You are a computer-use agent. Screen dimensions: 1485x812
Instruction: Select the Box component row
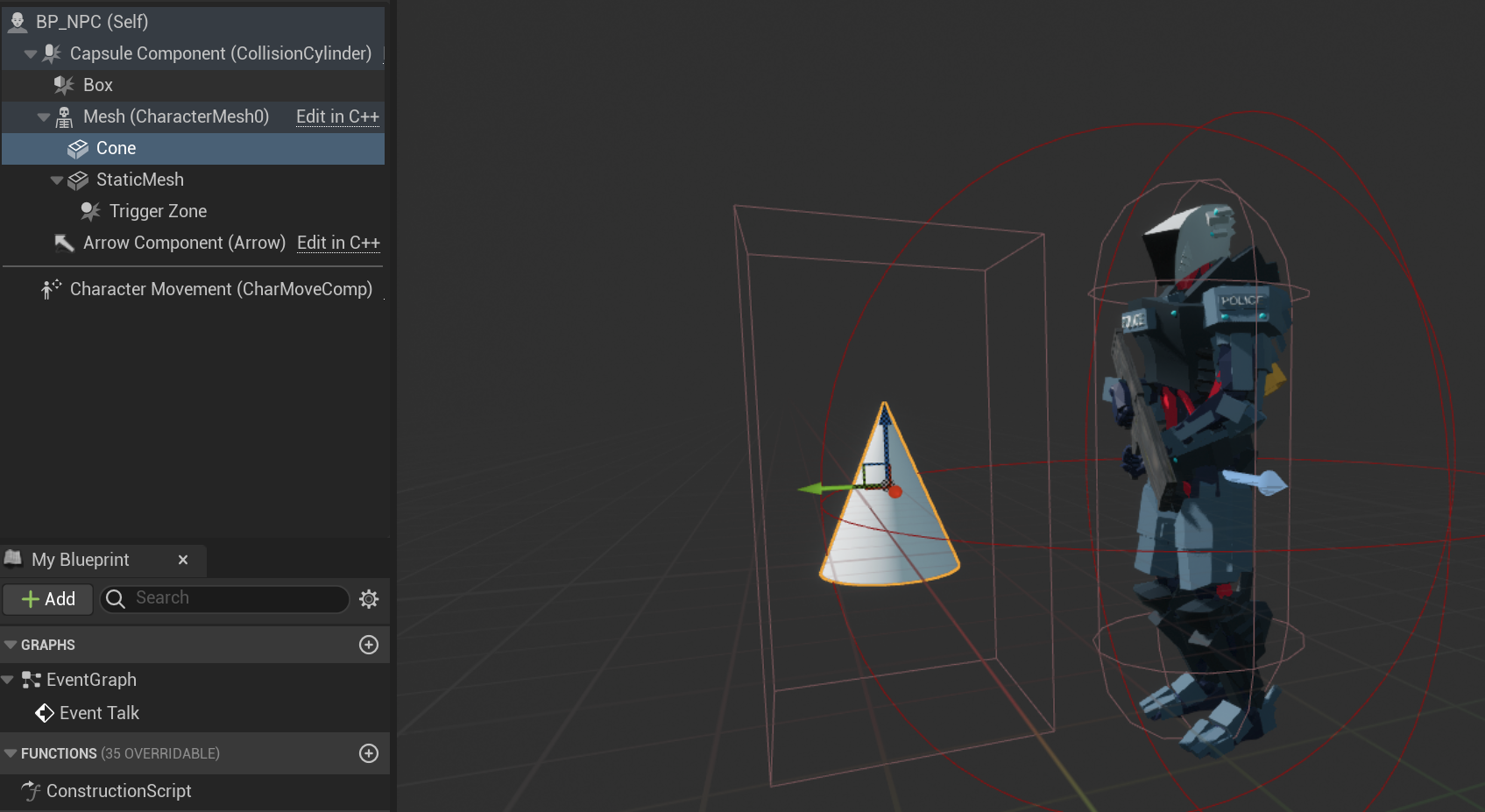(x=193, y=85)
